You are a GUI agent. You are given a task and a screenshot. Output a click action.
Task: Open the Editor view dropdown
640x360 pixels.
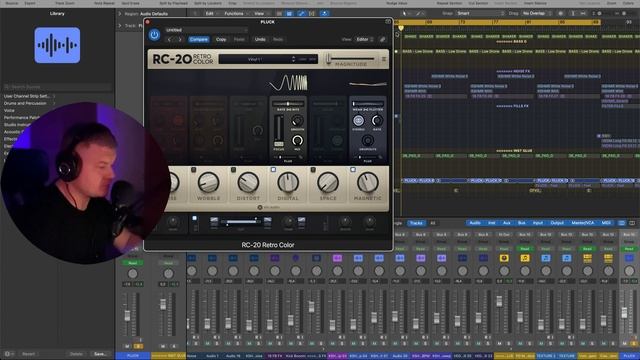[364, 40]
